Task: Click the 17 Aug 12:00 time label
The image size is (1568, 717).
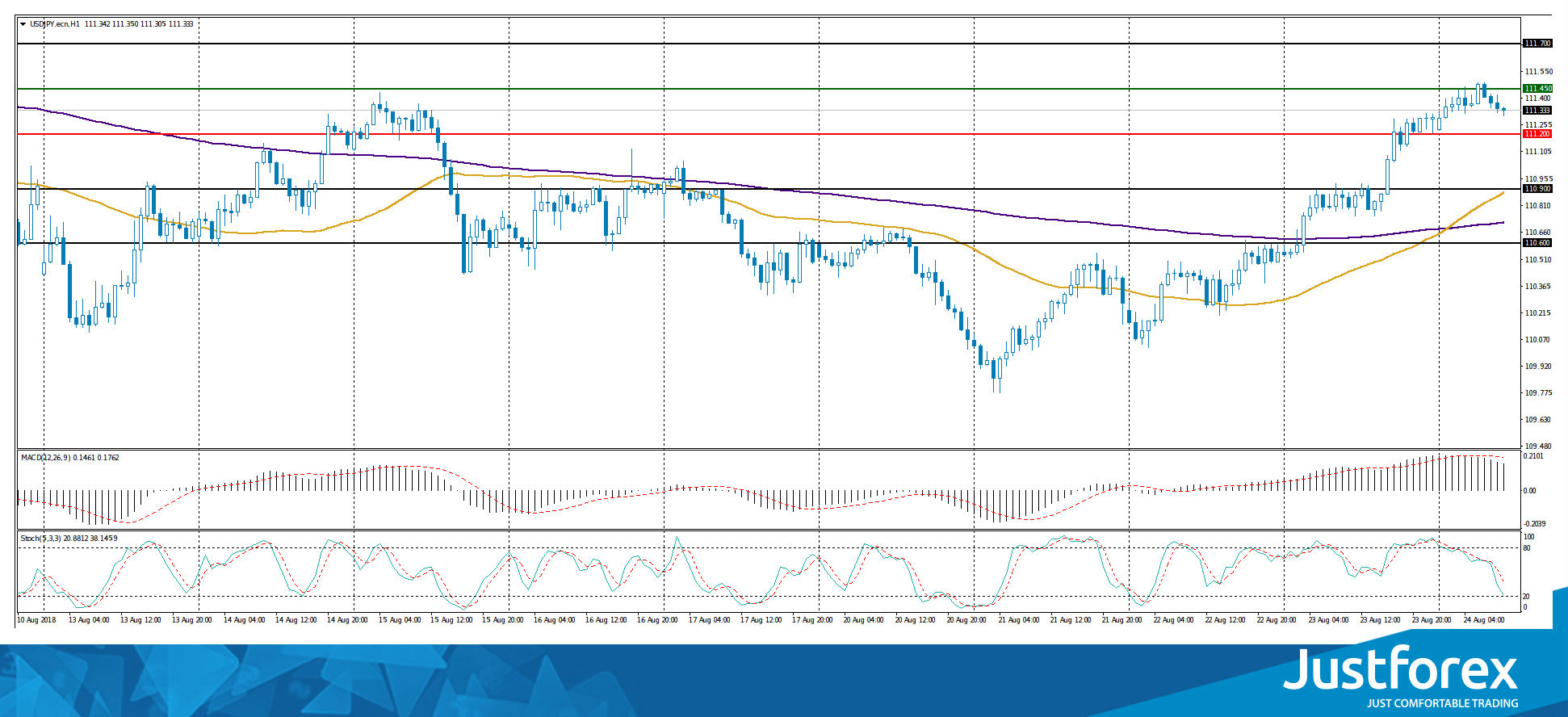Action: pyautogui.click(x=761, y=620)
